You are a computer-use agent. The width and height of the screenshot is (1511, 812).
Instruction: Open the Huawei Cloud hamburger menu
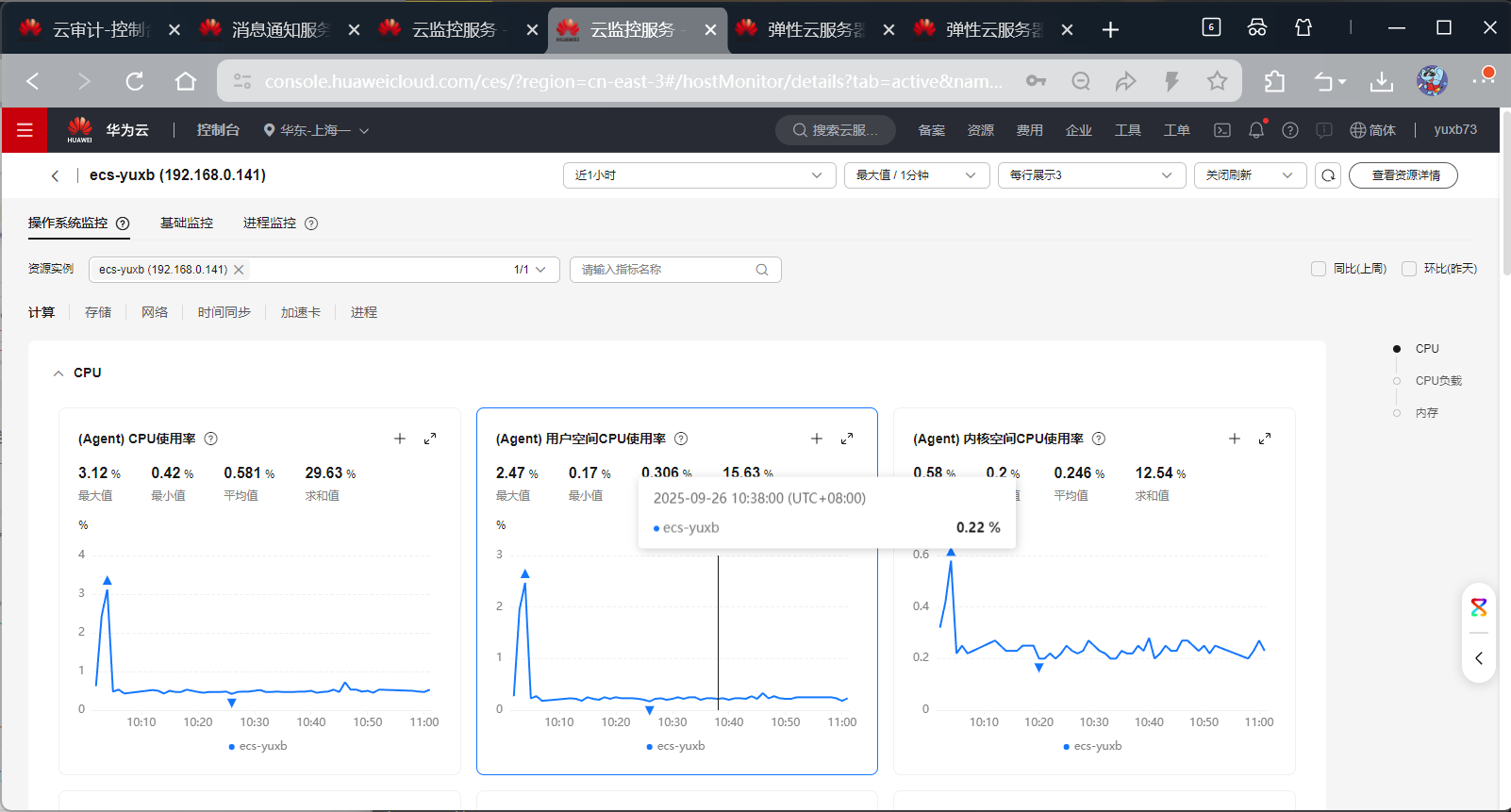point(25,130)
